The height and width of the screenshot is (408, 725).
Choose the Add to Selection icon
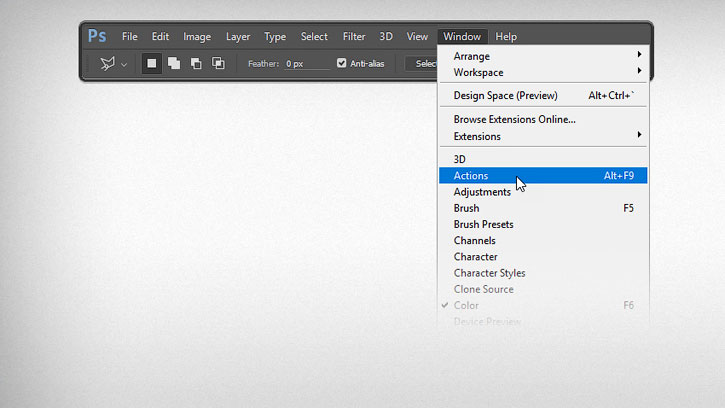click(x=174, y=63)
